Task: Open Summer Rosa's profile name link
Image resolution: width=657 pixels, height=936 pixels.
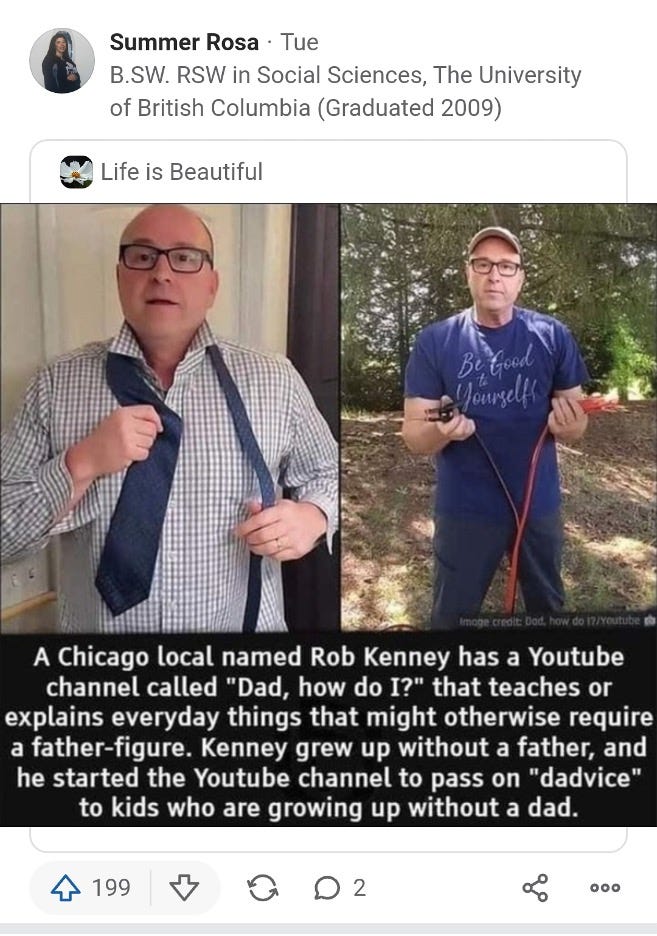Action: (x=184, y=42)
